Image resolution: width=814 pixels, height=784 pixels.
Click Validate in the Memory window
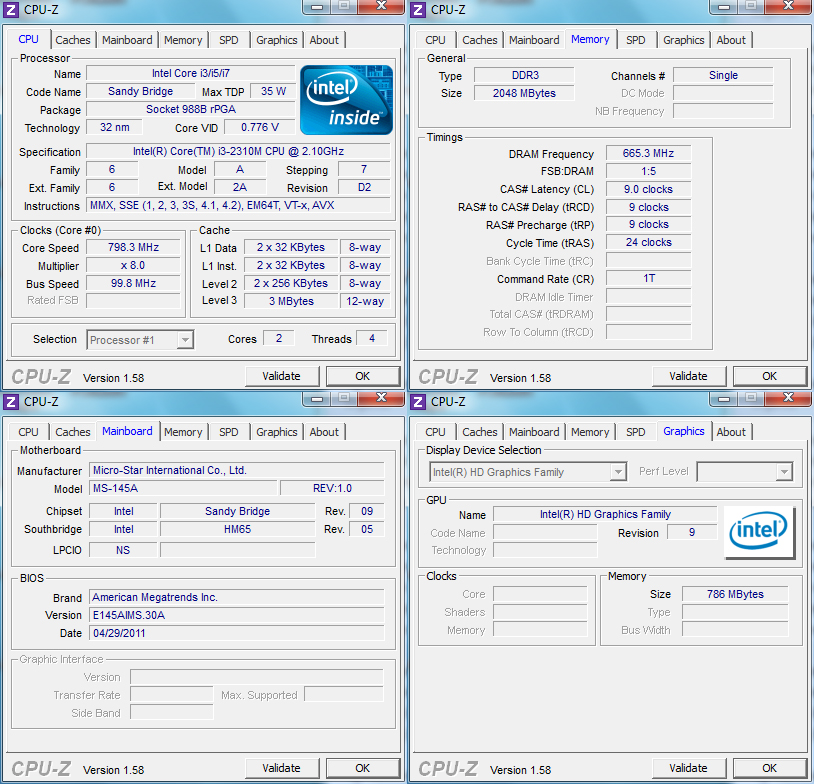[688, 376]
